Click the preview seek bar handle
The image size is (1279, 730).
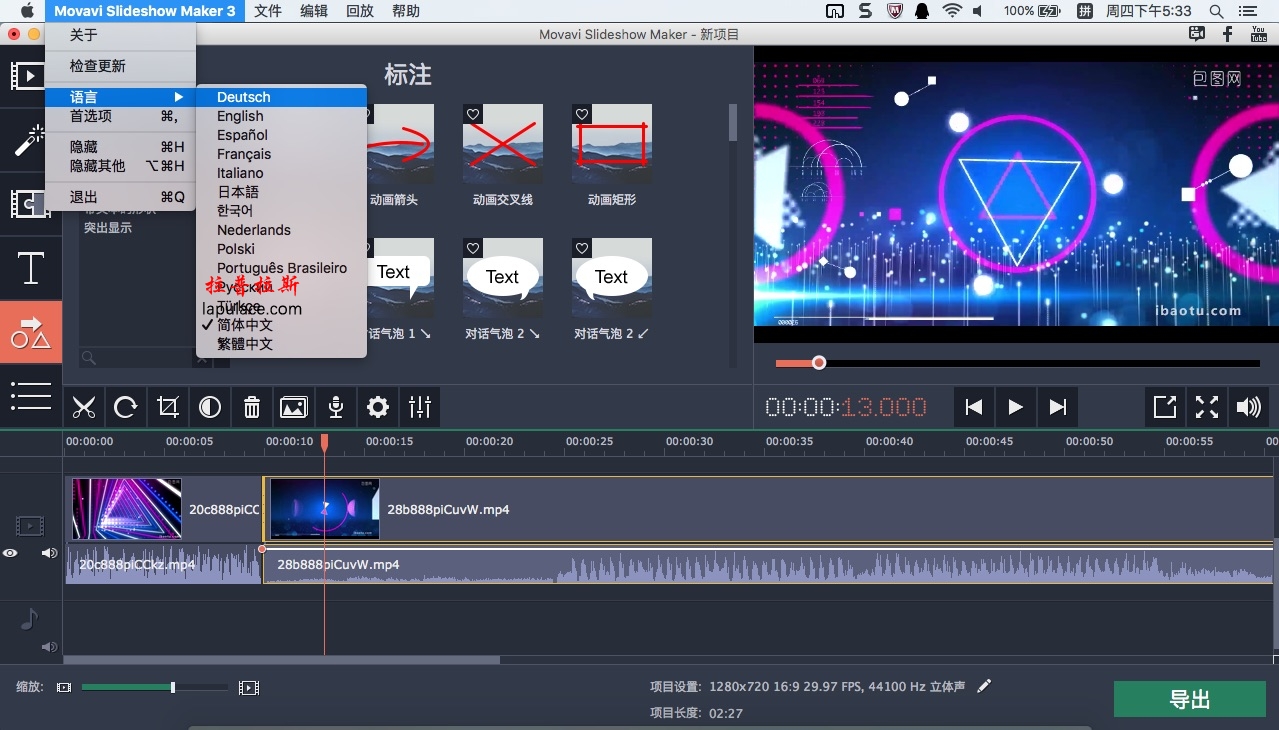(x=819, y=362)
